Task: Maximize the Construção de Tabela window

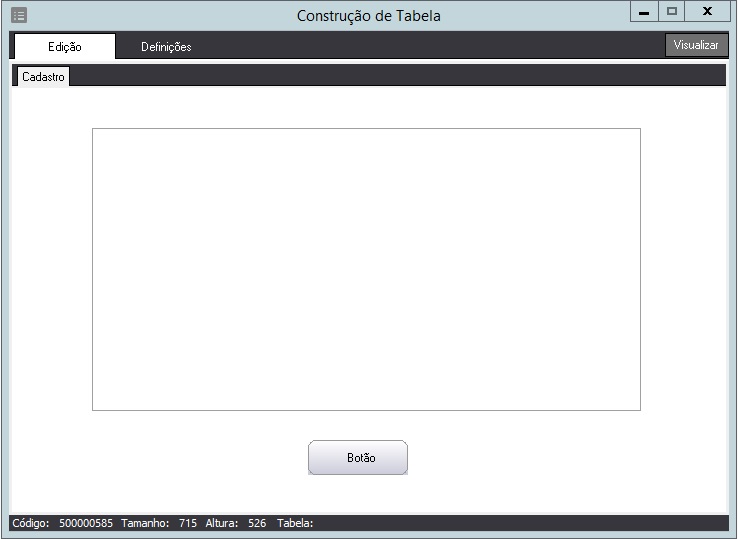Action: click(x=672, y=12)
